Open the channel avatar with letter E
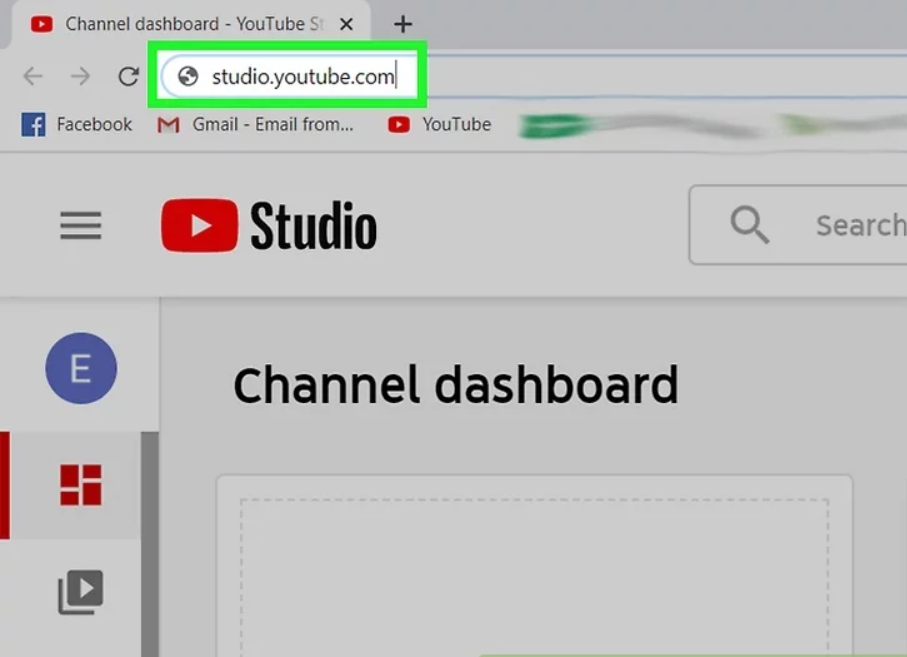The height and width of the screenshot is (657, 907). pos(81,368)
